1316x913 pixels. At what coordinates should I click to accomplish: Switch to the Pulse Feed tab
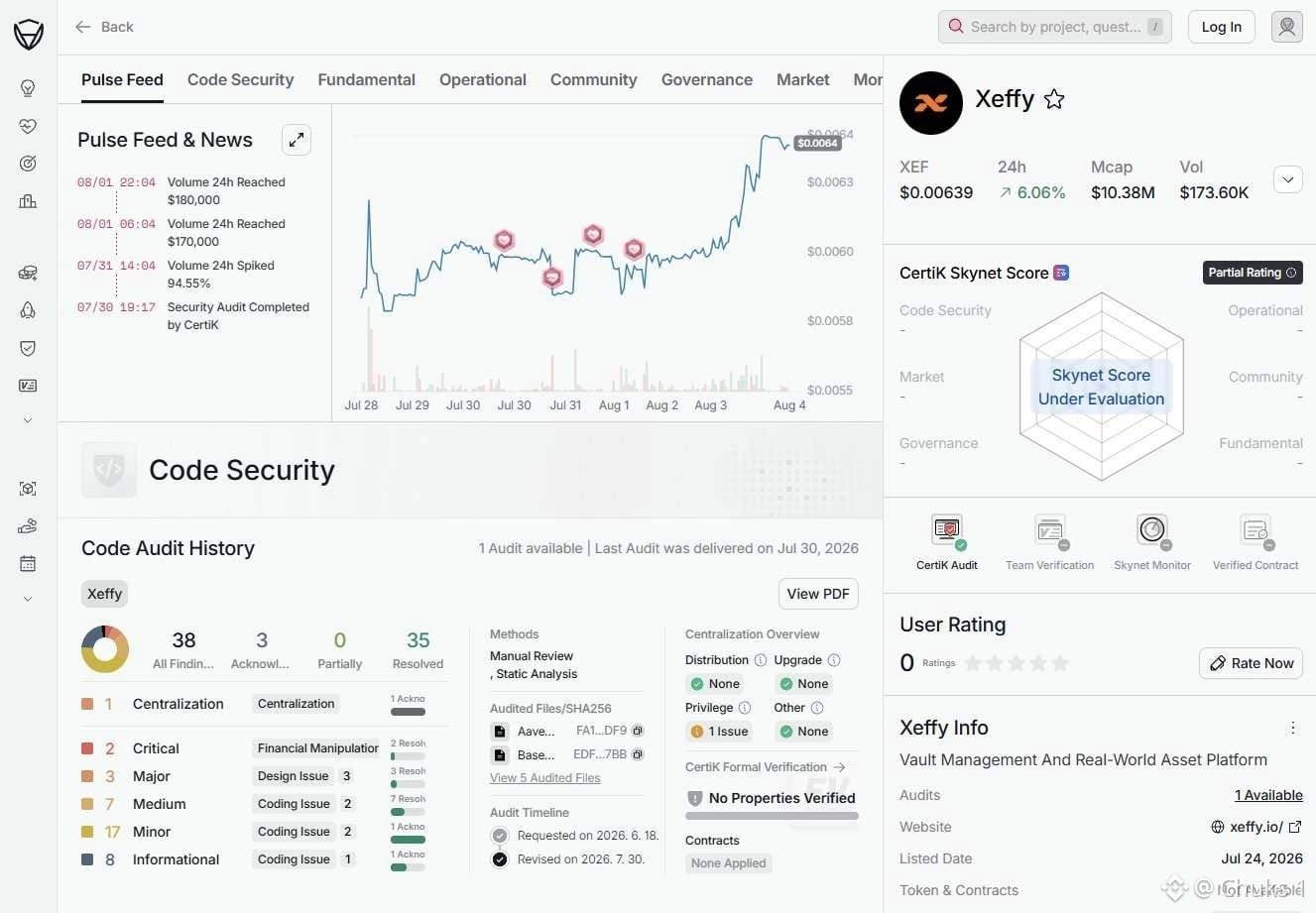click(x=122, y=80)
